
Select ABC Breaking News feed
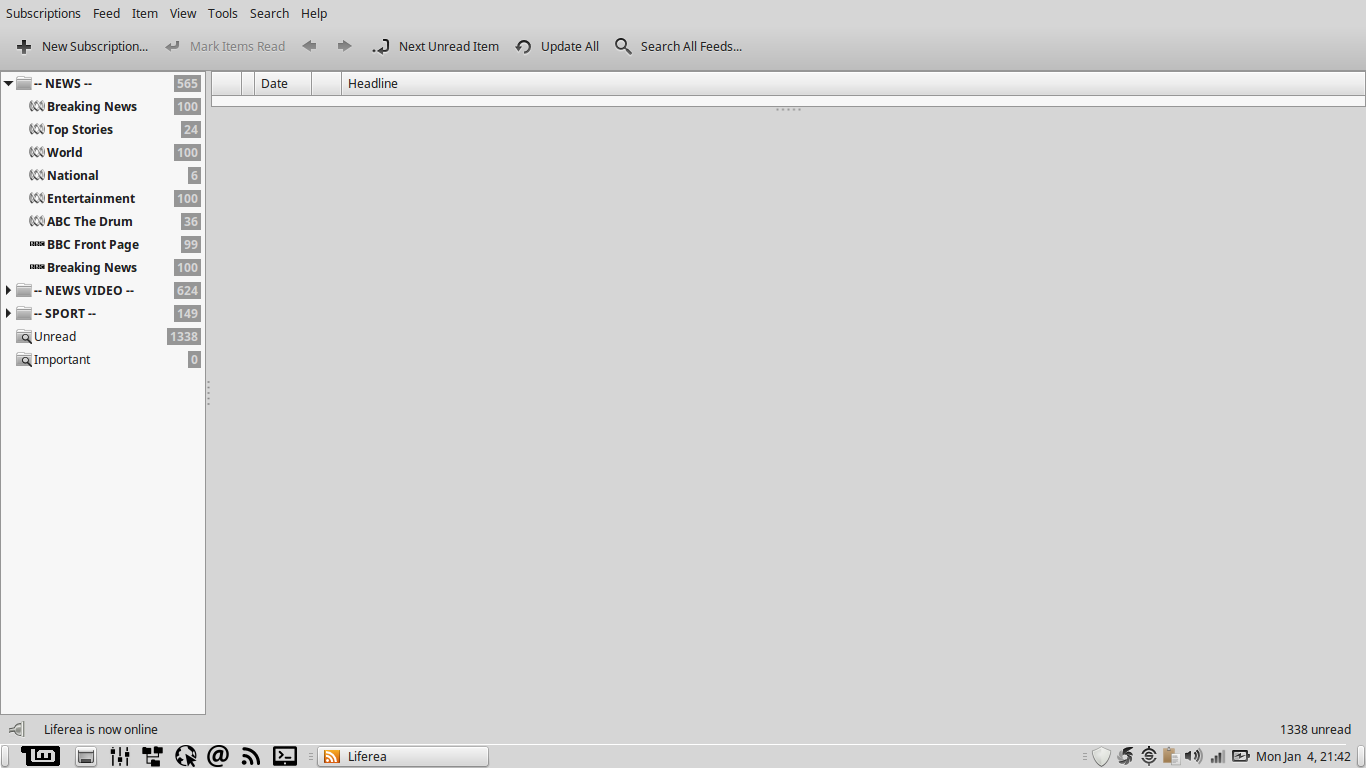(103, 106)
